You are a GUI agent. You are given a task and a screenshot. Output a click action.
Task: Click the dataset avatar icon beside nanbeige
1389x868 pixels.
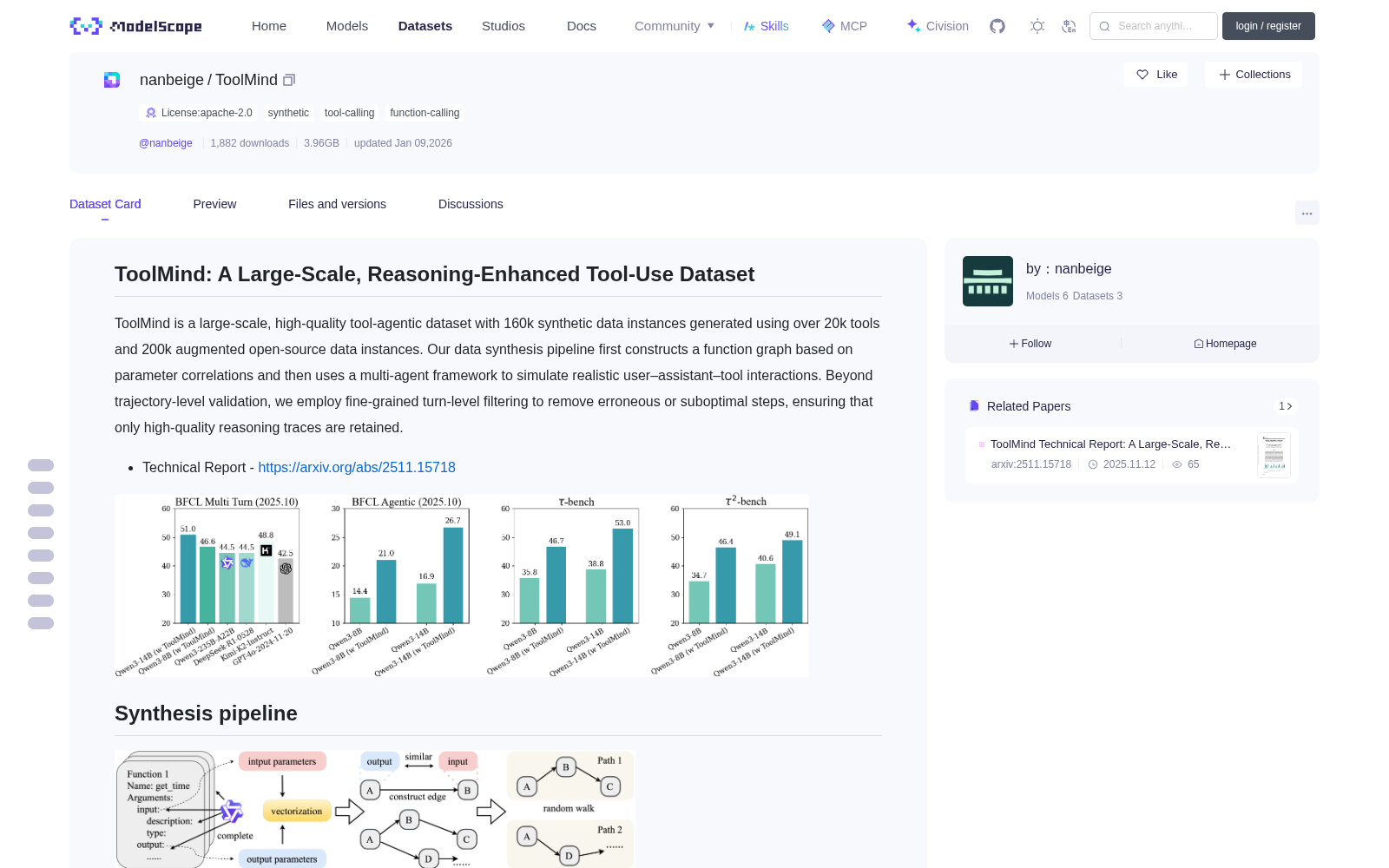(x=112, y=80)
